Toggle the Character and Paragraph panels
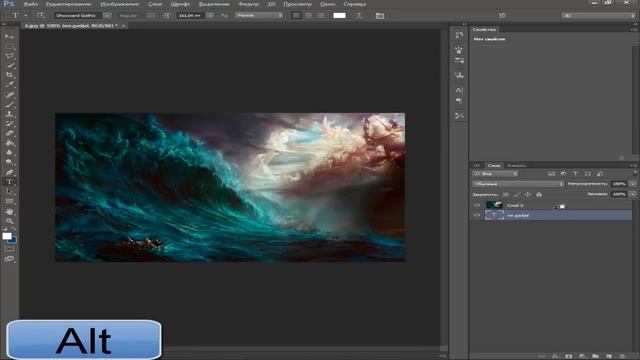Image resolution: width=640 pixels, height=360 pixels. pyautogui.click(x=380, y=16)
